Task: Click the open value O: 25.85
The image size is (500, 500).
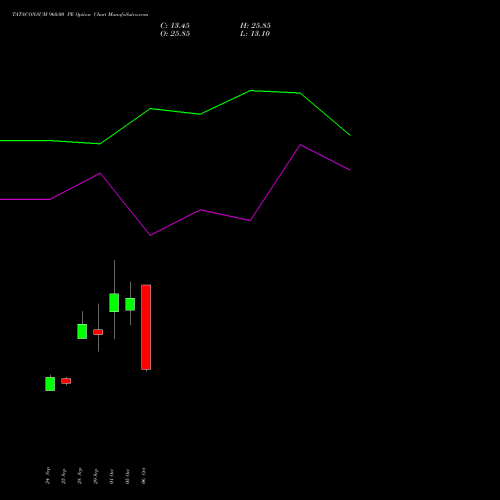Action: tap(175, 34)
